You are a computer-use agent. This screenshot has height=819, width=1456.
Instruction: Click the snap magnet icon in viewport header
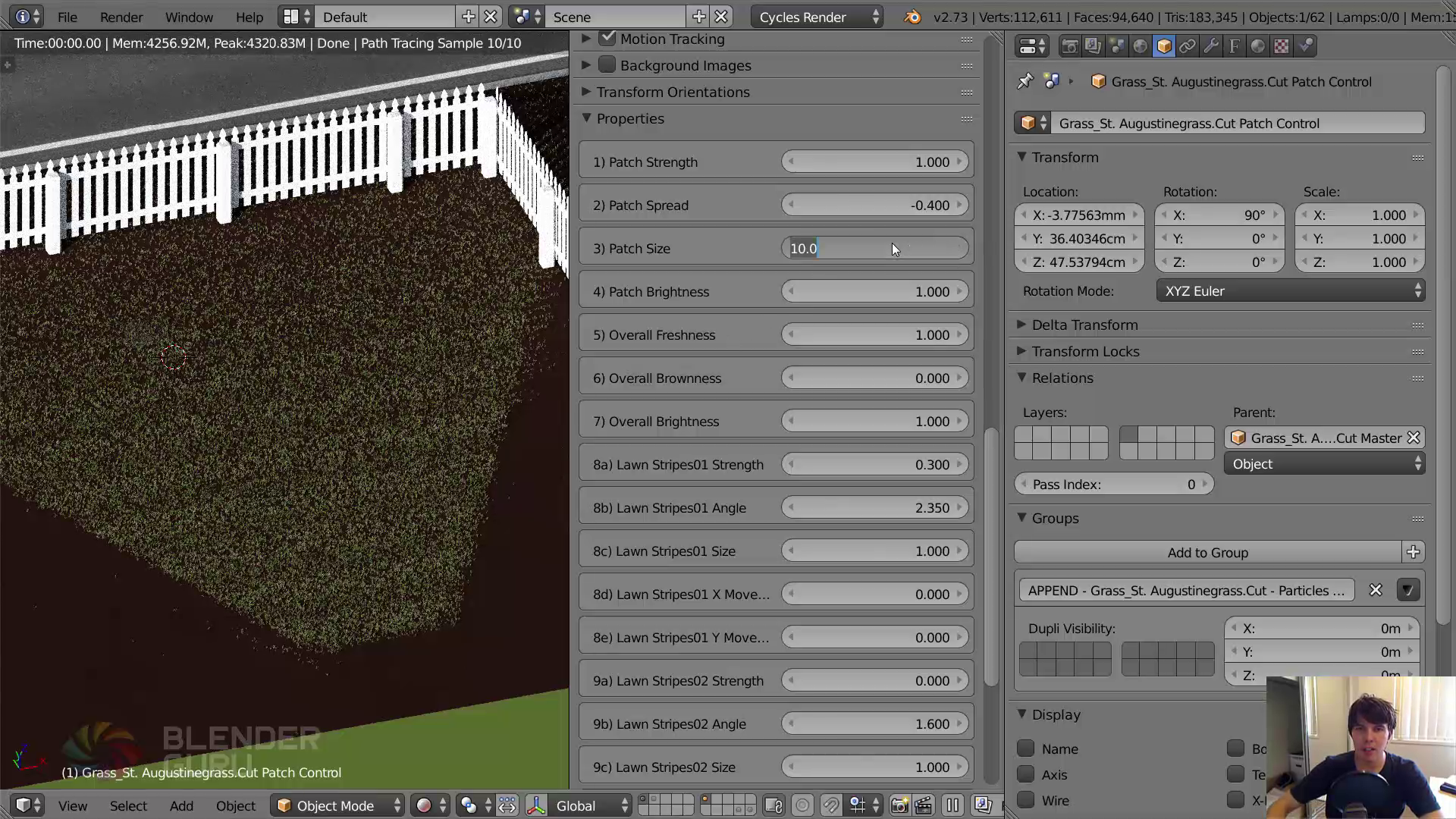[832, 805]
